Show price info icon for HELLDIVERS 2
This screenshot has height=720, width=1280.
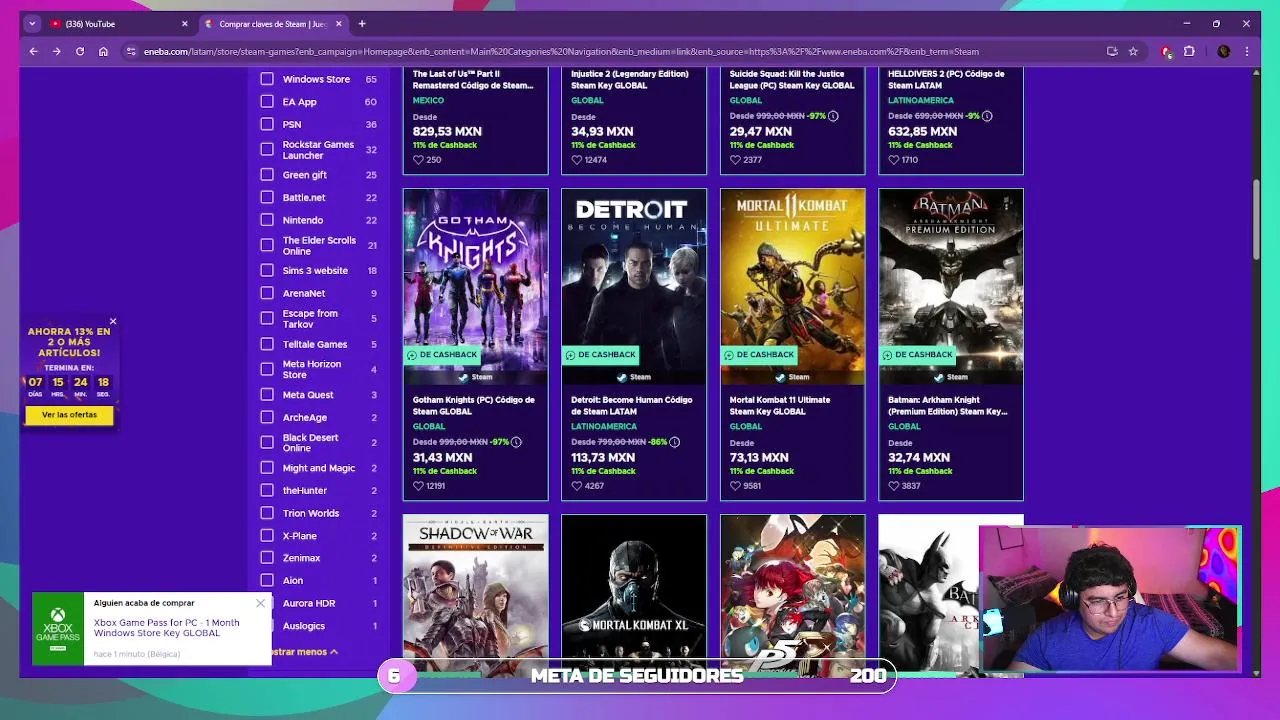click(987, 116)
